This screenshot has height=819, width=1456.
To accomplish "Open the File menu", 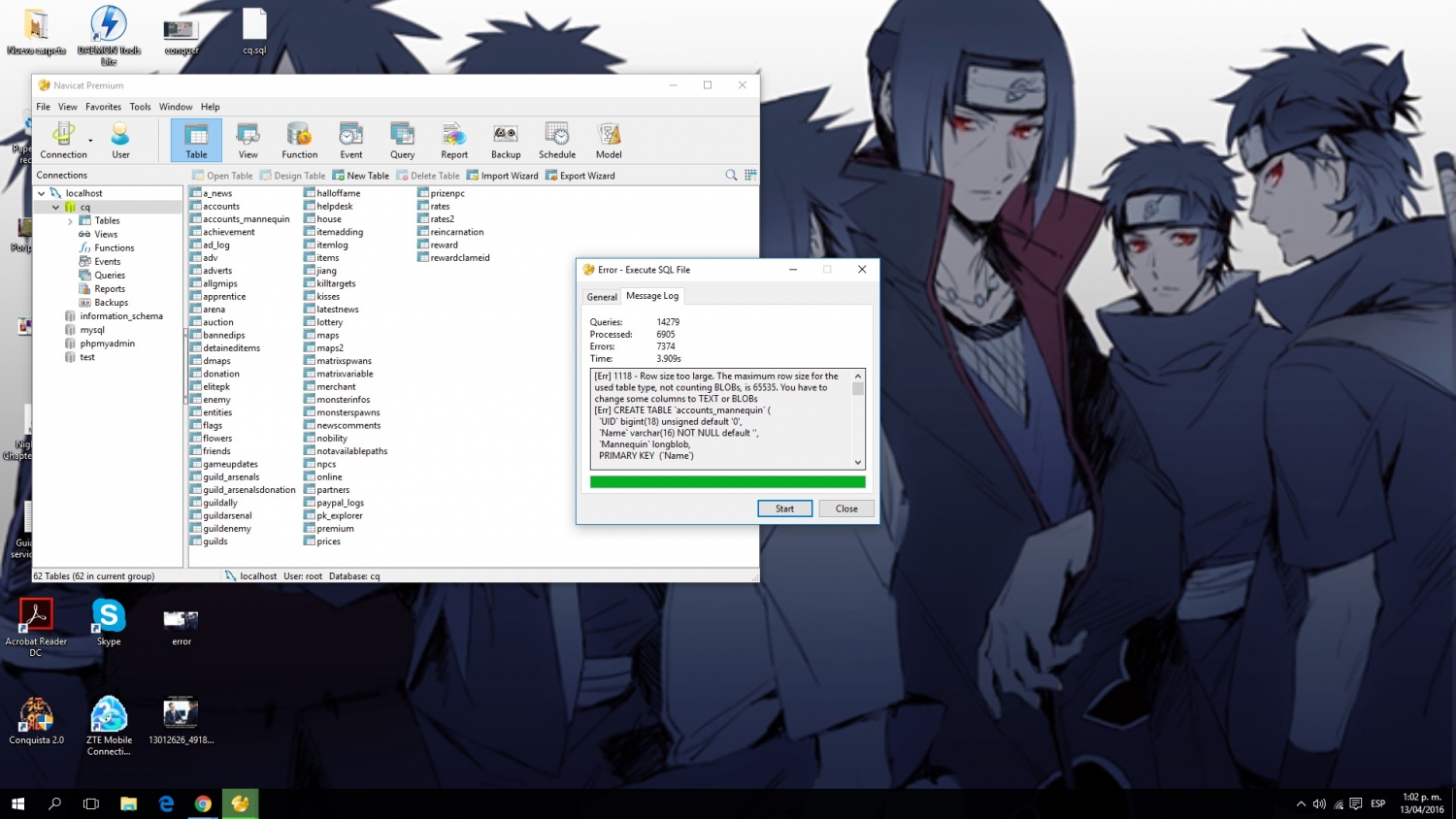I will (43, 107).
